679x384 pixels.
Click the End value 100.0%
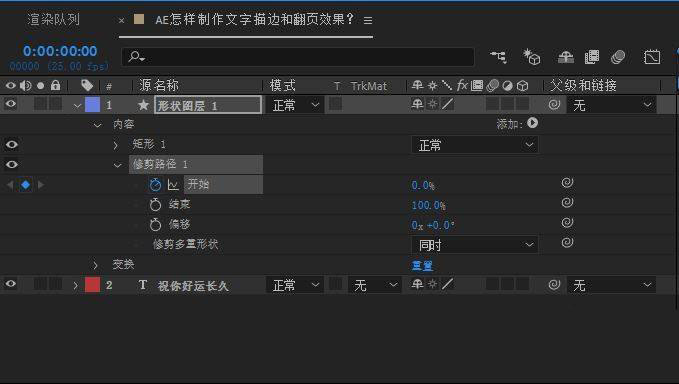point(428,205)
